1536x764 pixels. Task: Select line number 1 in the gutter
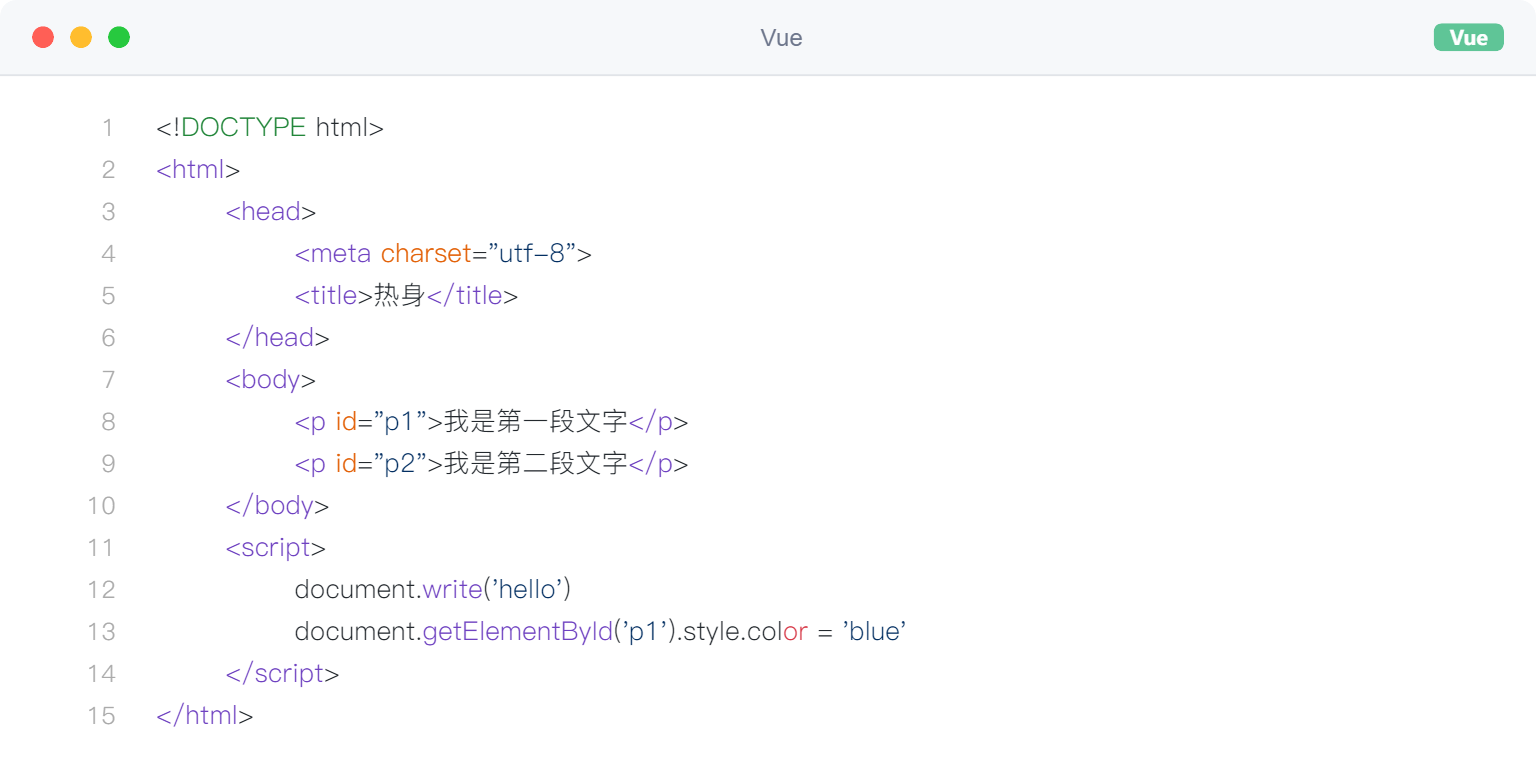click(107, 128)
